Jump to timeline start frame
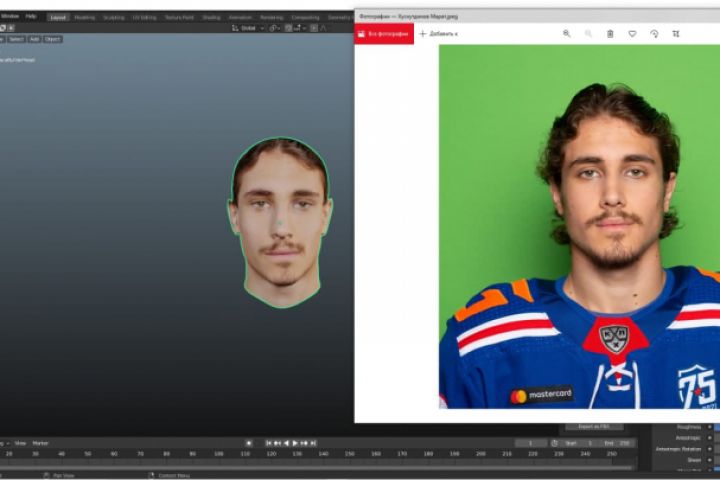This screenshot has height=480, width=720. [x=269, y=443]
